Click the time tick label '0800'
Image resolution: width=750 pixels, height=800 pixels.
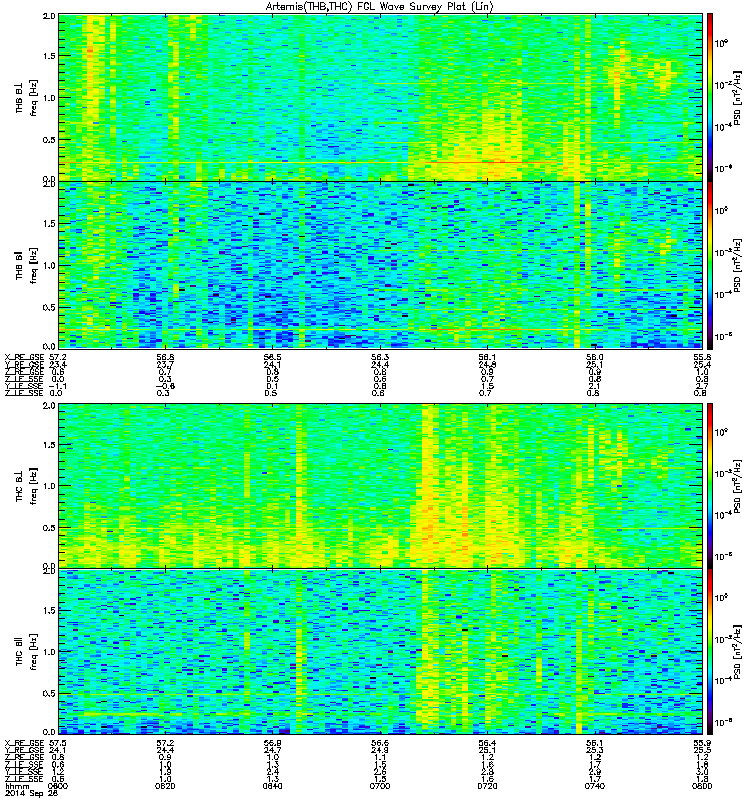(x=702, y=786)
